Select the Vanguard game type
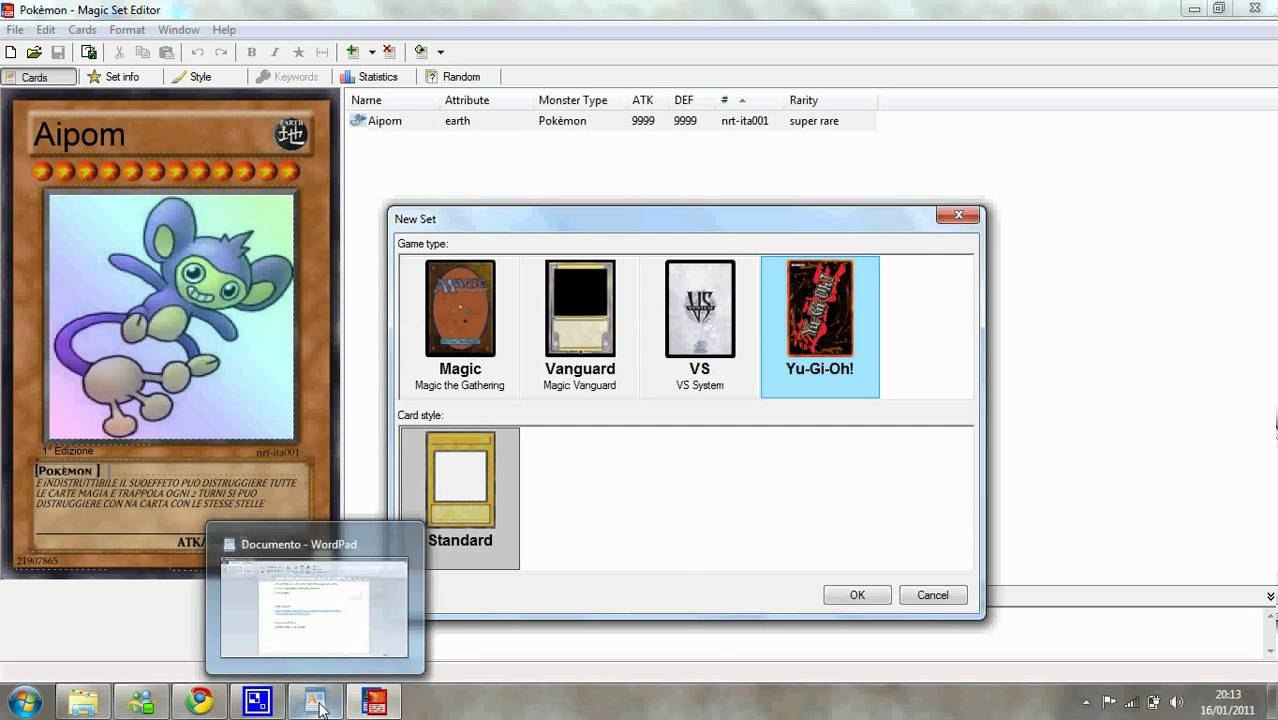 point(580,327)
